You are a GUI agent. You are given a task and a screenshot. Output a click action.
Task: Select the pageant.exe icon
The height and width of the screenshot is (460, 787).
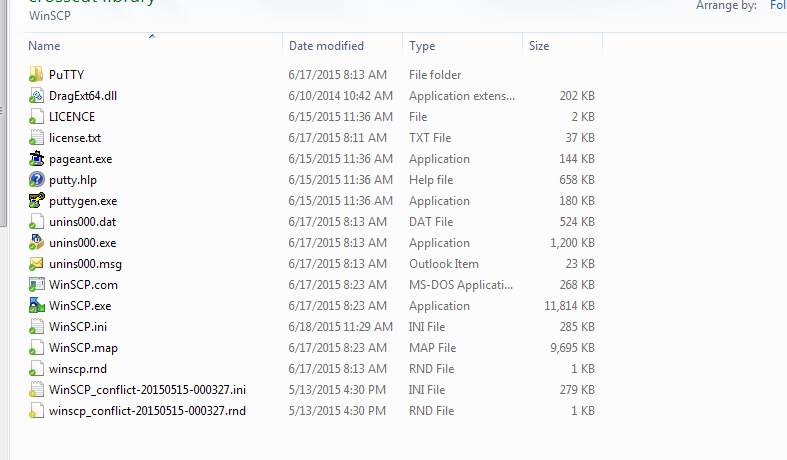37,159
